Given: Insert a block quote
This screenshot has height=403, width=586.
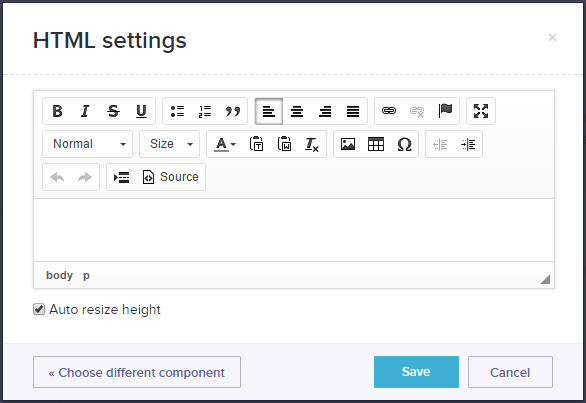Looking at the screenshot, I should 232,111.
